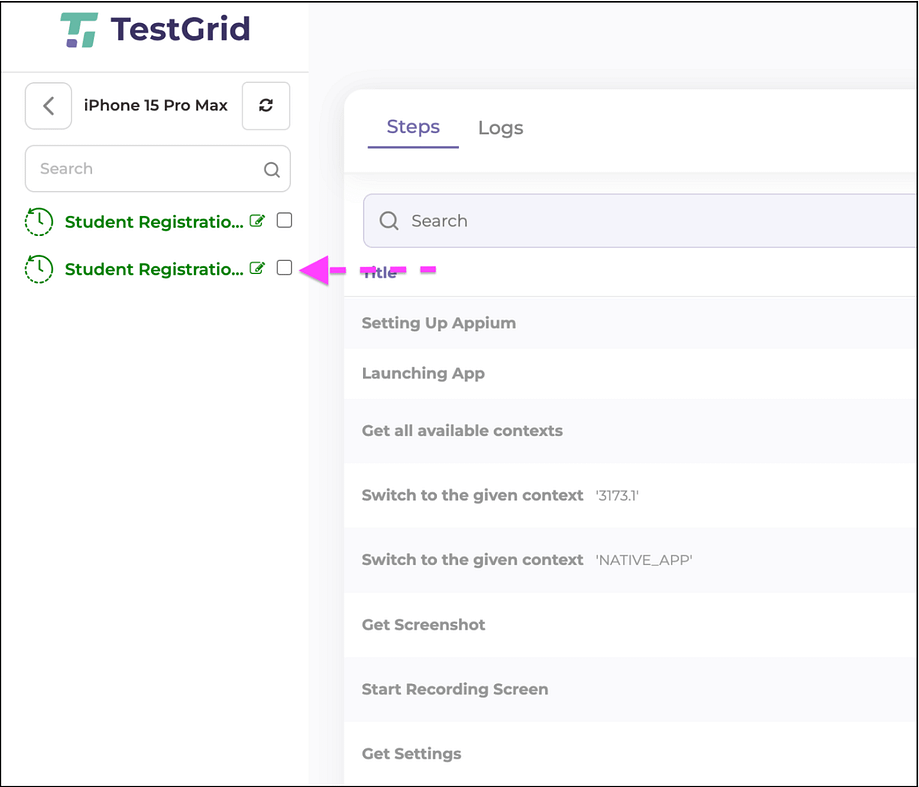Click the Title column header

point(379,272)
